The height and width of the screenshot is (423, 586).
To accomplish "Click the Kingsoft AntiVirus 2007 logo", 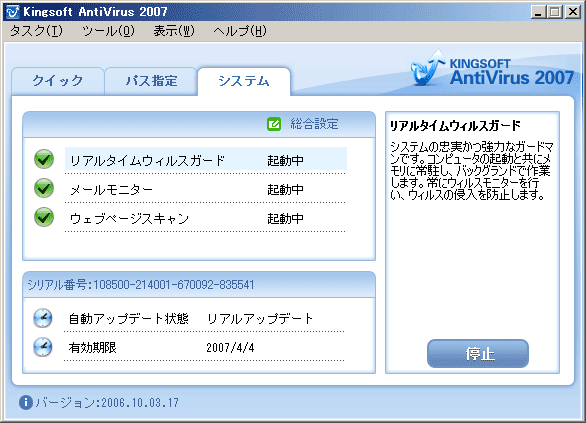I will (493, 69).
